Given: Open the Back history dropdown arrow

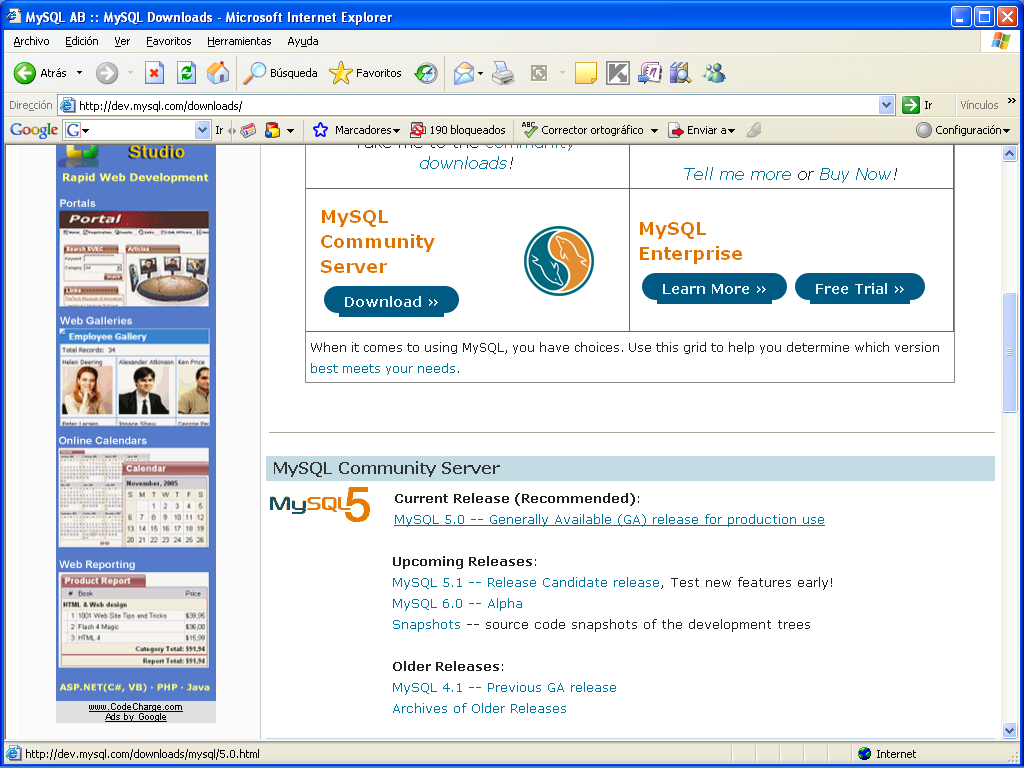Looking at the screenshot, I should 79,73.
